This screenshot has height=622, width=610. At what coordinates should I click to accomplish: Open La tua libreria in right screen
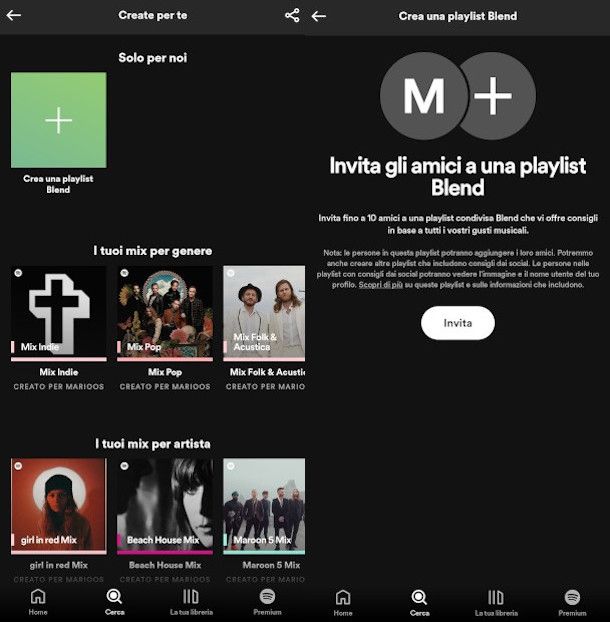click(496, 602)
